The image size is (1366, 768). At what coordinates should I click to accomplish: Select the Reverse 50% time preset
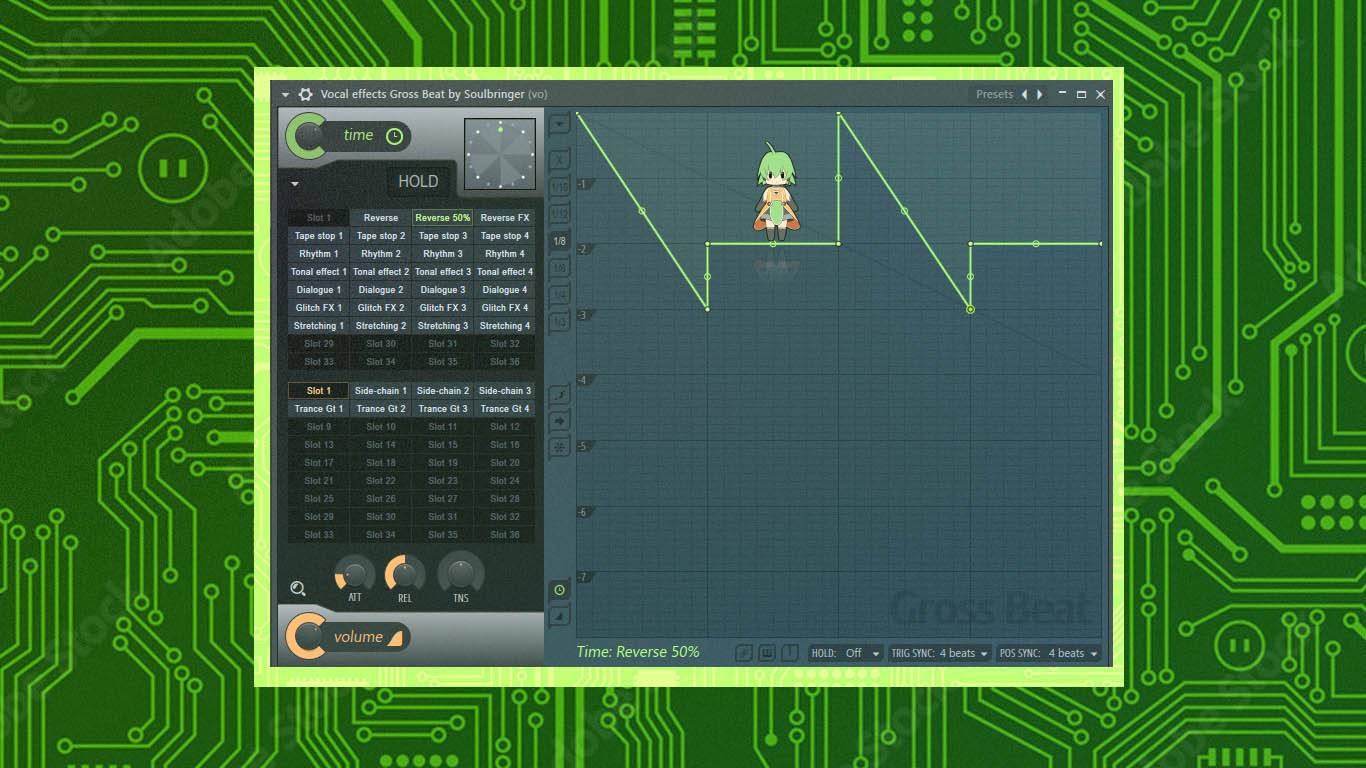pyautogui.click(x=443, y=218)
